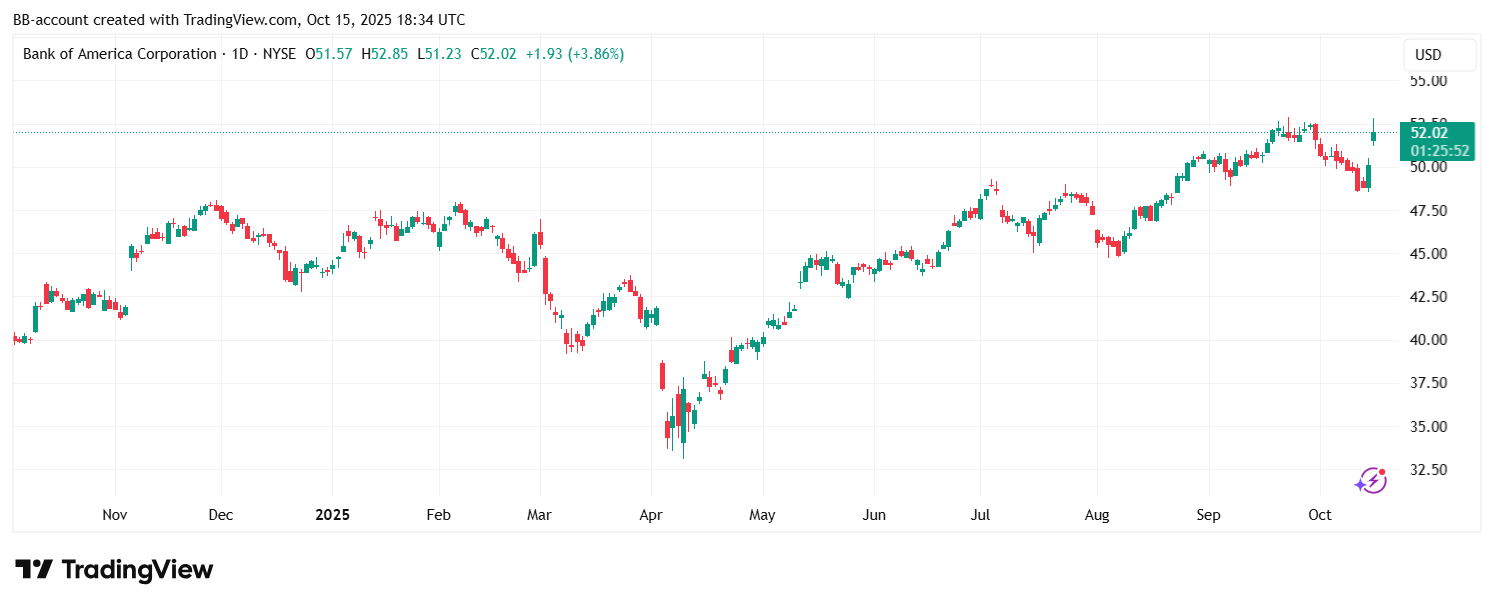
Task: Select the Dec label on time axis
Action: tap(221, 515)
